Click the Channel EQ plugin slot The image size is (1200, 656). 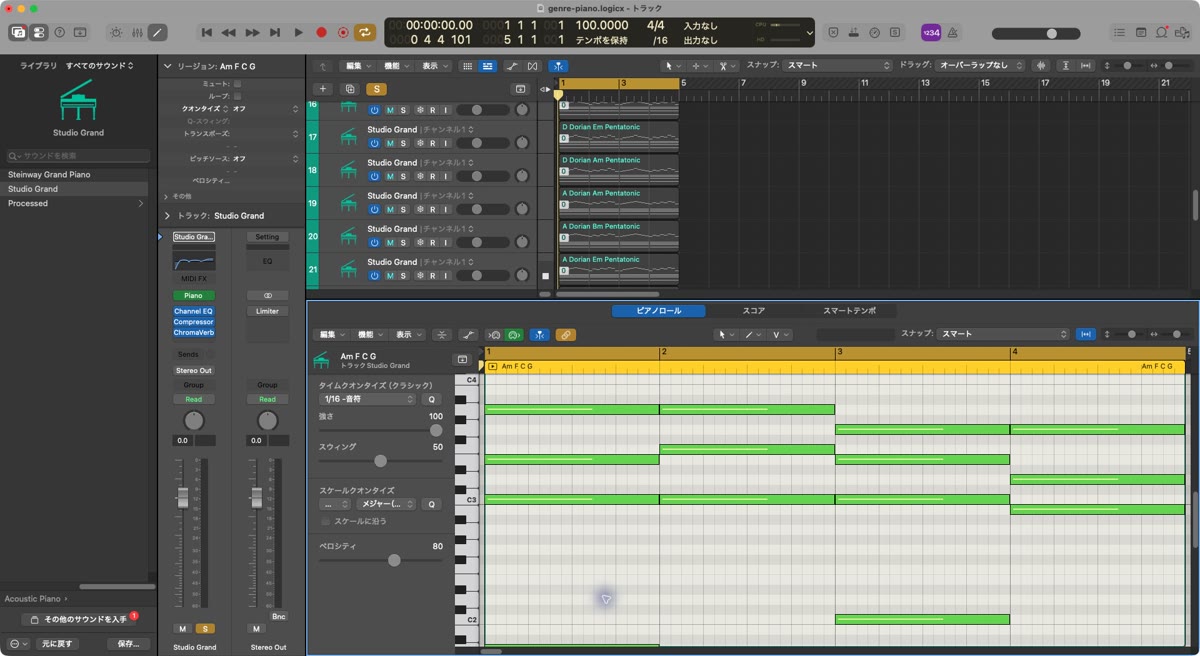coord(193,311)
